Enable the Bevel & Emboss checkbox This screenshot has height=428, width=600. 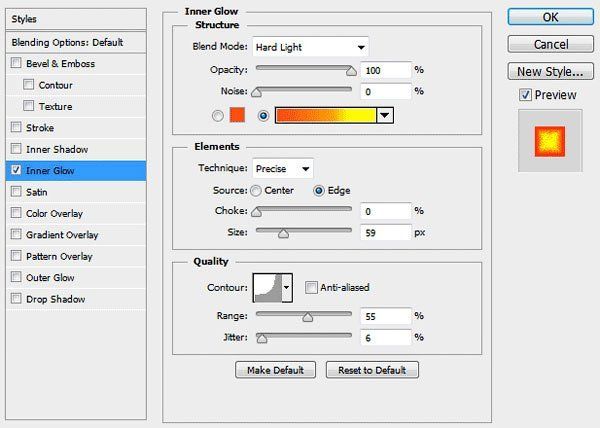16,63
